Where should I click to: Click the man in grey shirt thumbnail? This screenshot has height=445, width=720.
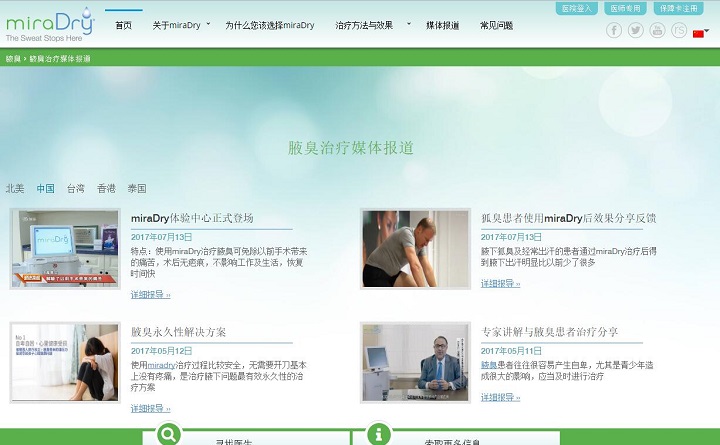click(x=415, y=249)
